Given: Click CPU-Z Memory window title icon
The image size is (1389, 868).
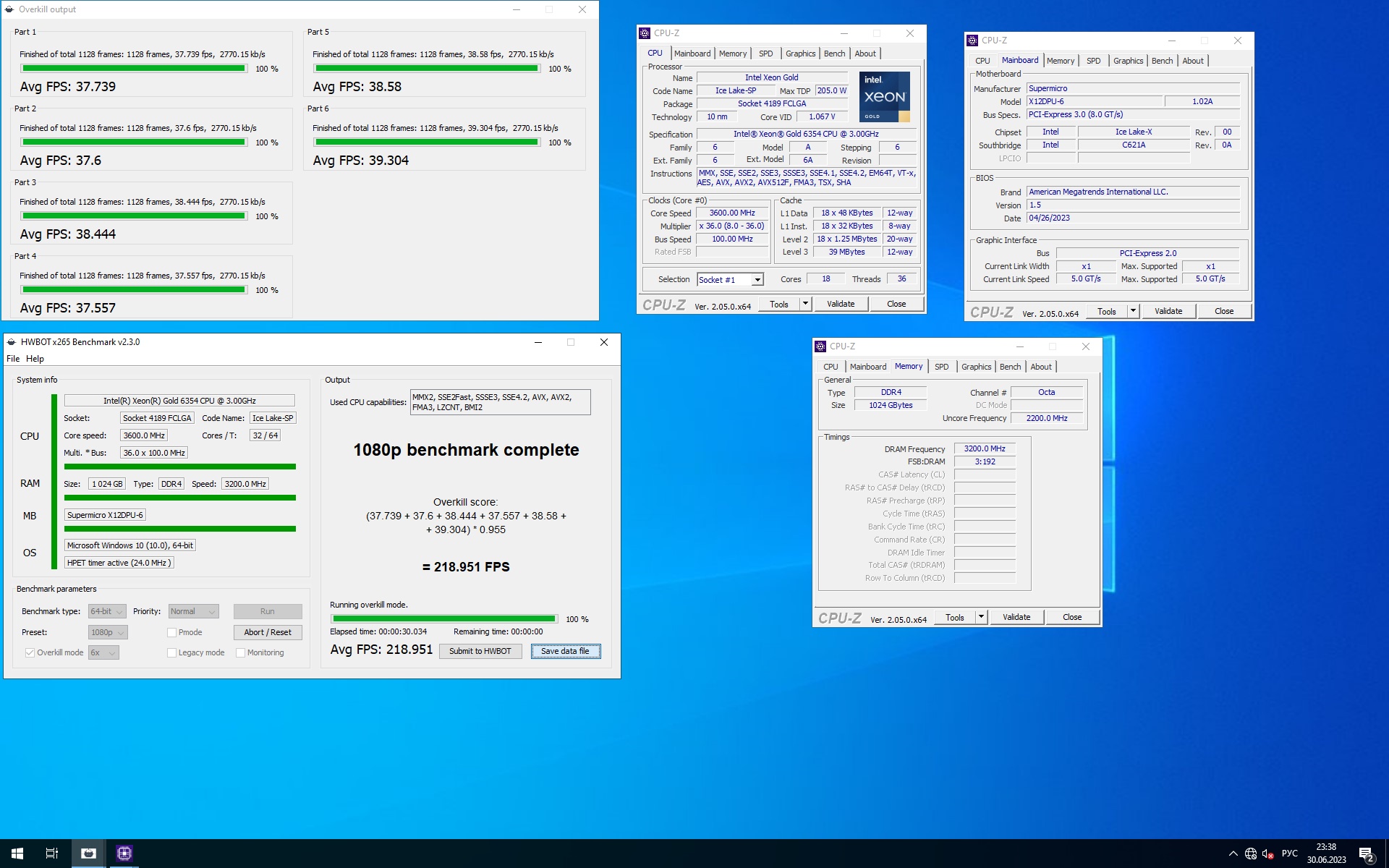Looking at the screenshot, I should 820,346.
